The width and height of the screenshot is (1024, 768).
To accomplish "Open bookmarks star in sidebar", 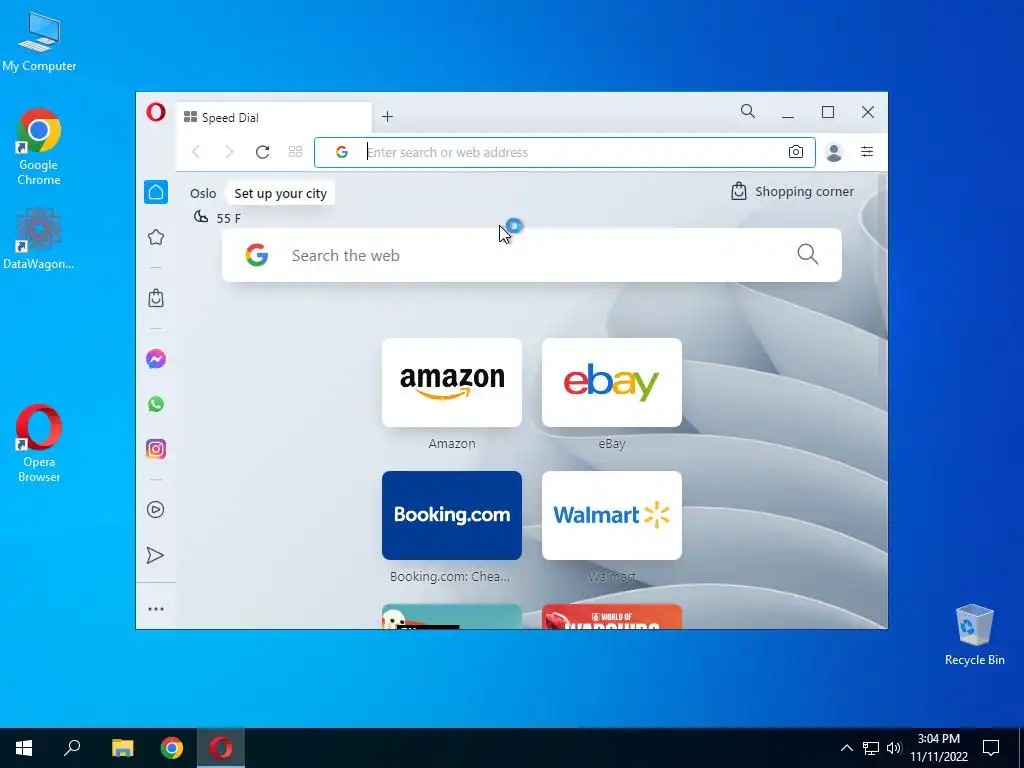I will pos(156,237).
